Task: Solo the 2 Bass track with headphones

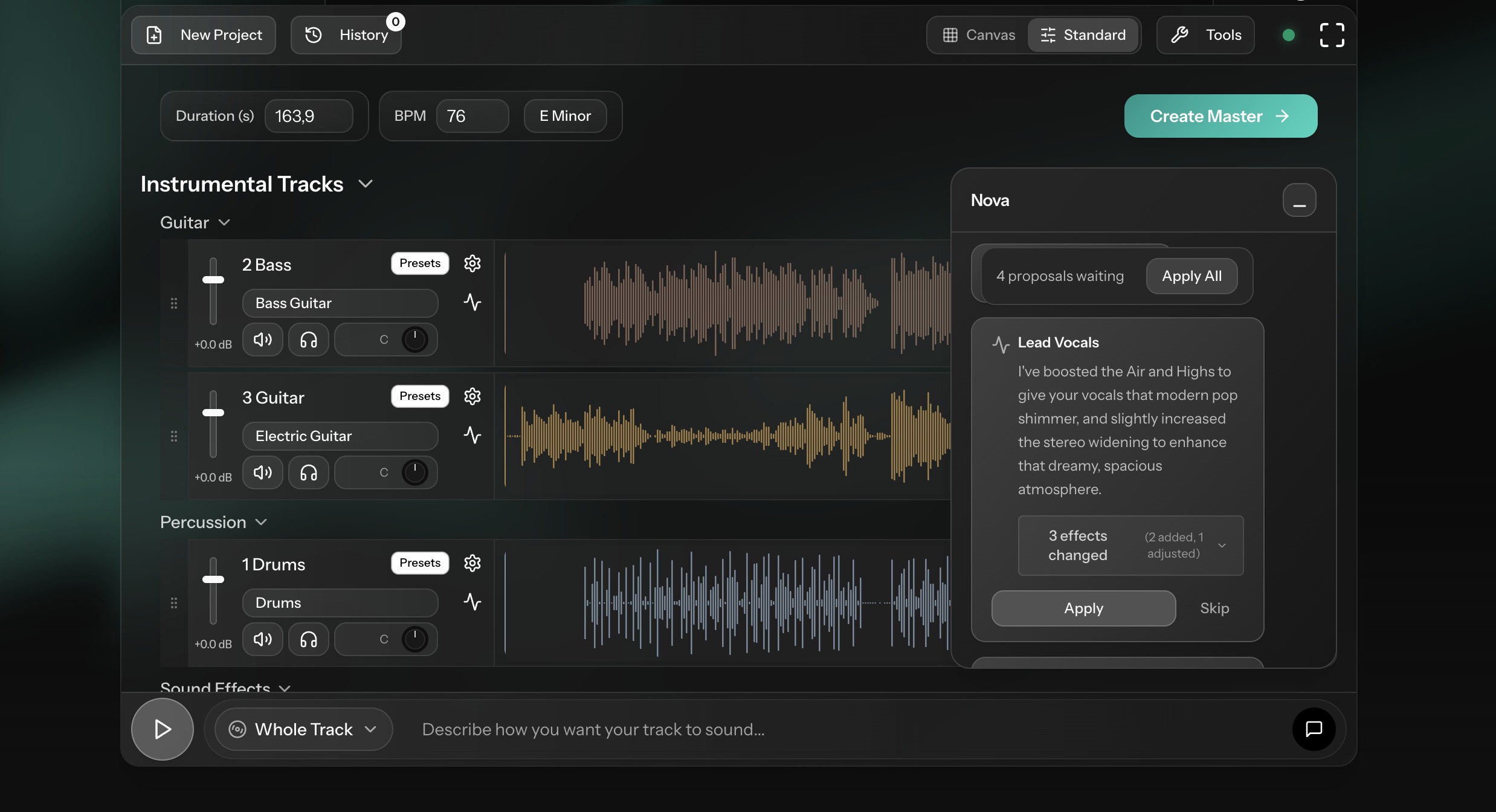Action: (309, 340)
